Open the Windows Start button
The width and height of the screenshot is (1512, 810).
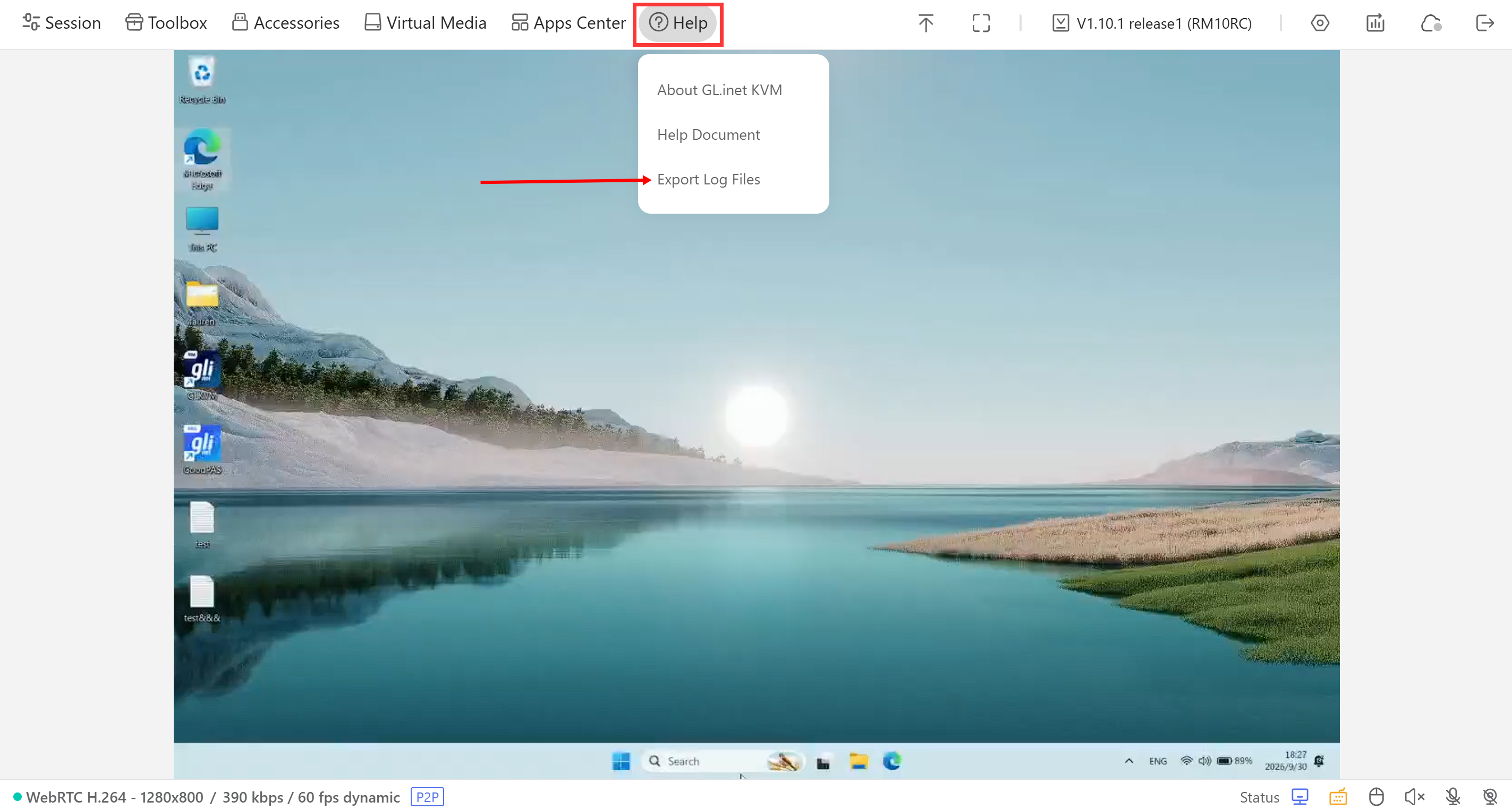tap(621, 761)
